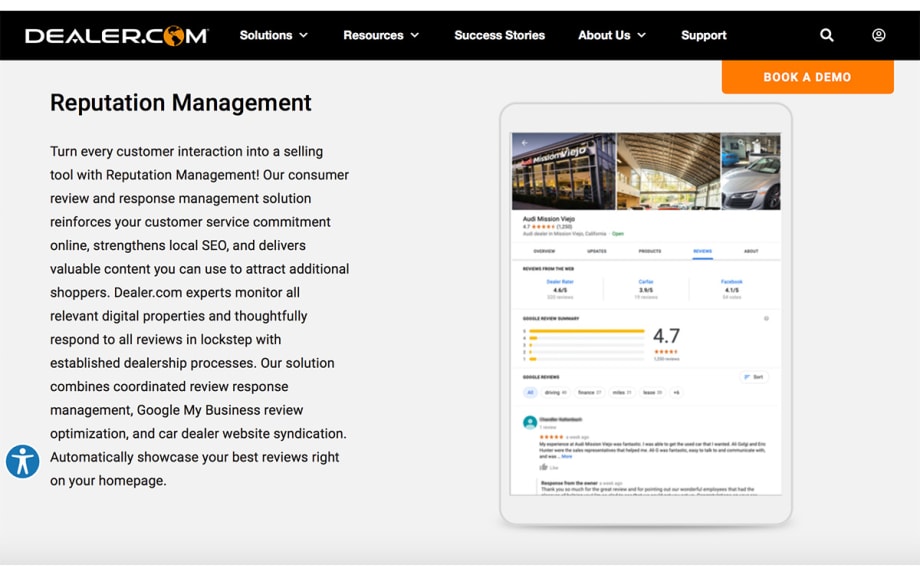Open the Success Stories page

point(499,35)
